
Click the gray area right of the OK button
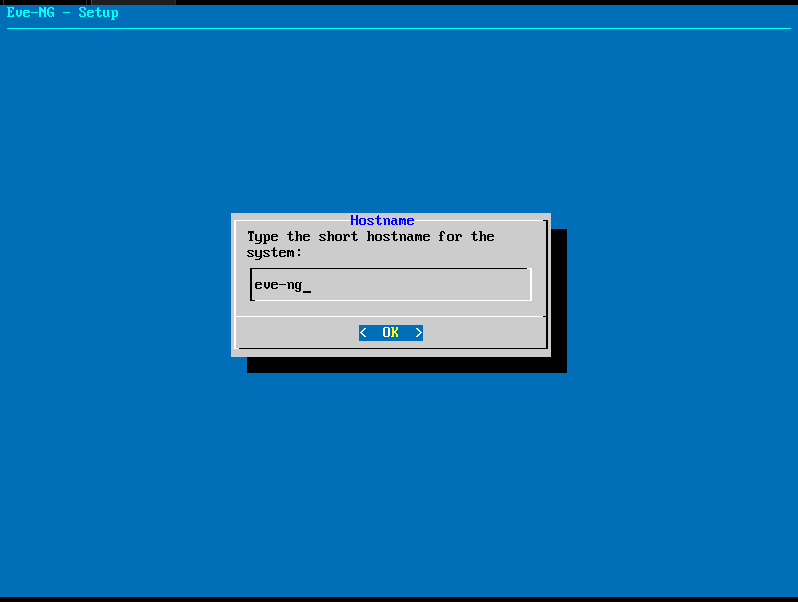(x=480, y=332)
